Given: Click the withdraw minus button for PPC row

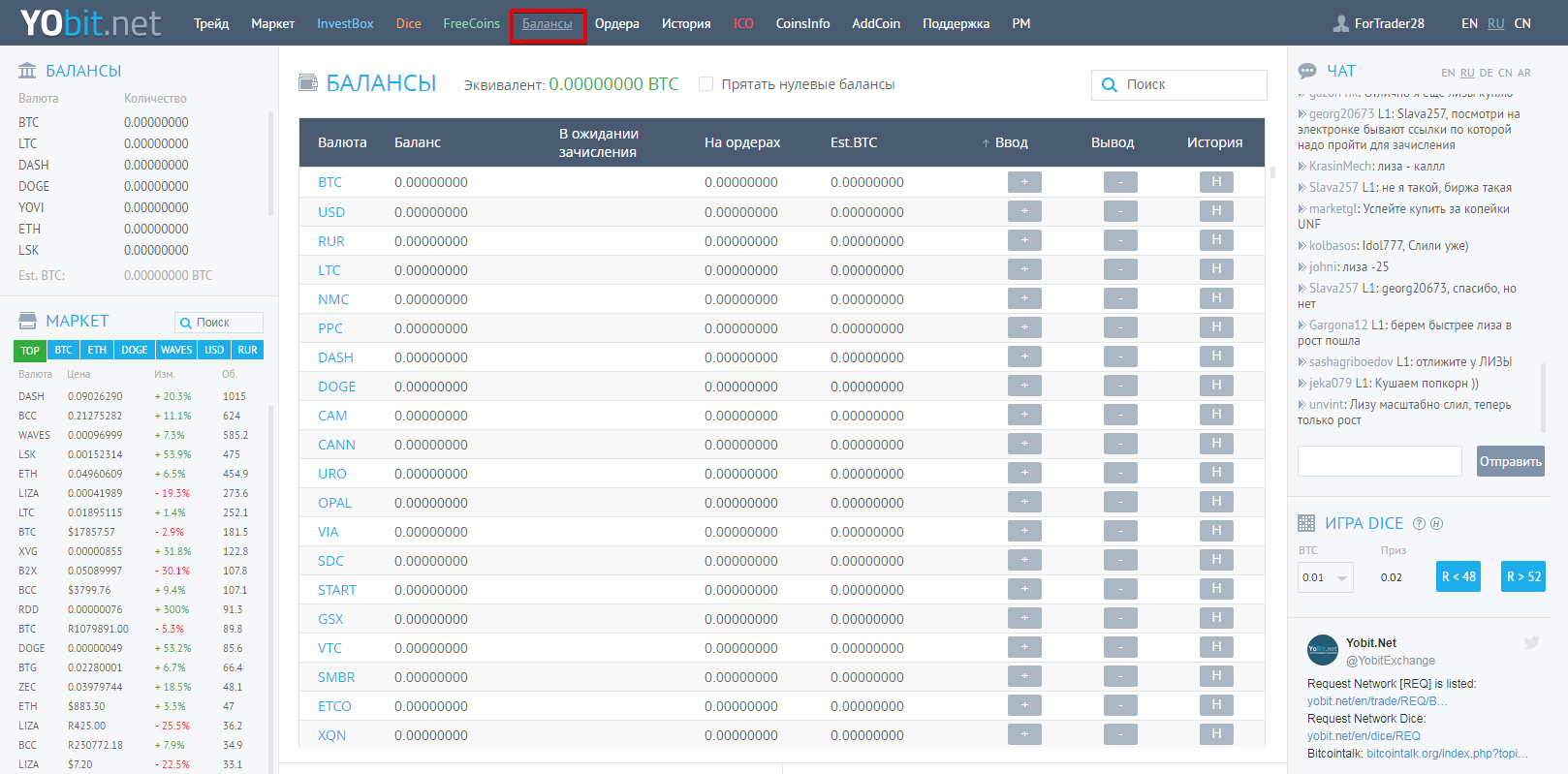Looking at the screenshot, I should tap(1120, 327).
